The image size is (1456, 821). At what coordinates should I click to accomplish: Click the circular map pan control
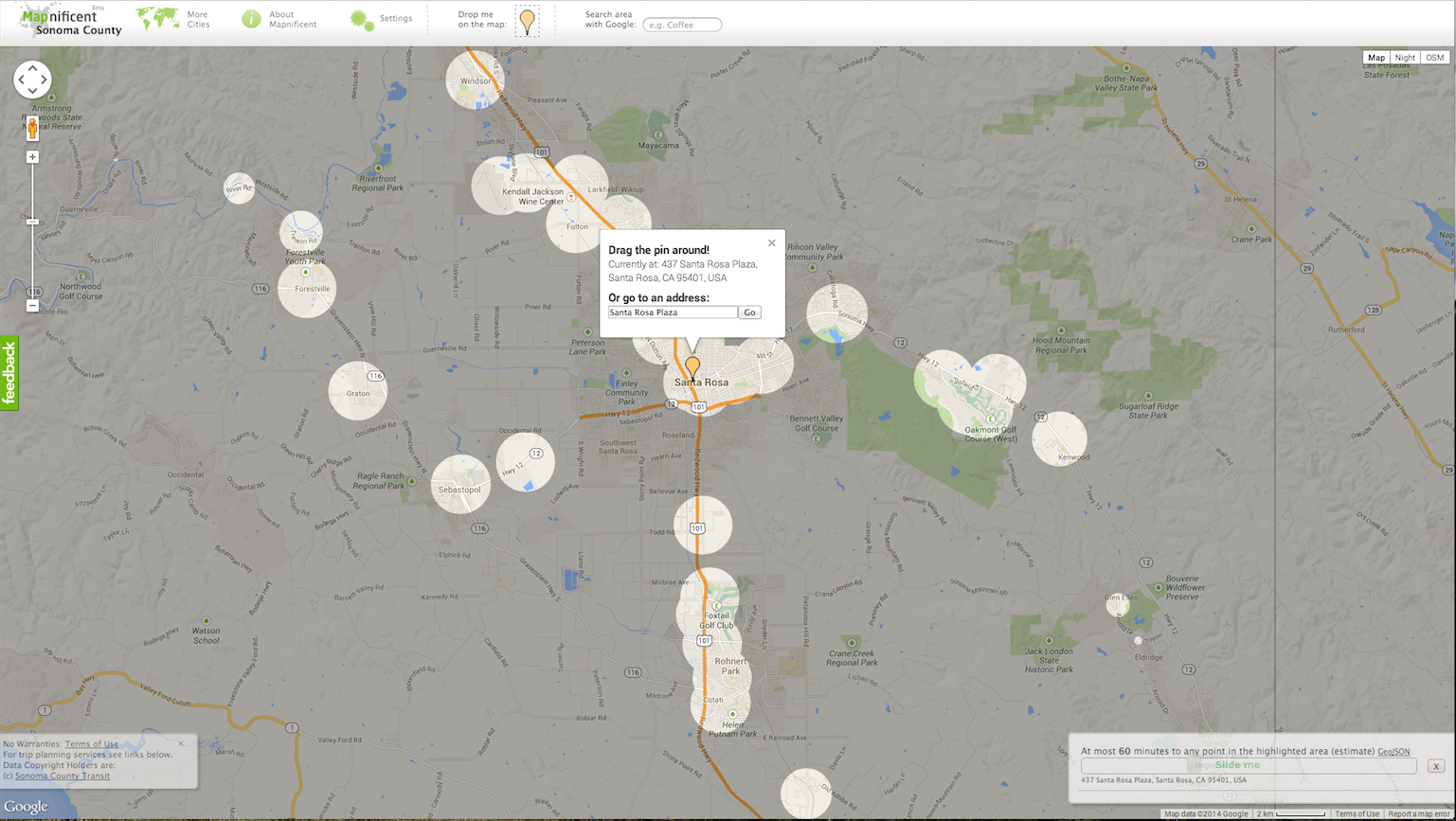(x=32, y=80)
